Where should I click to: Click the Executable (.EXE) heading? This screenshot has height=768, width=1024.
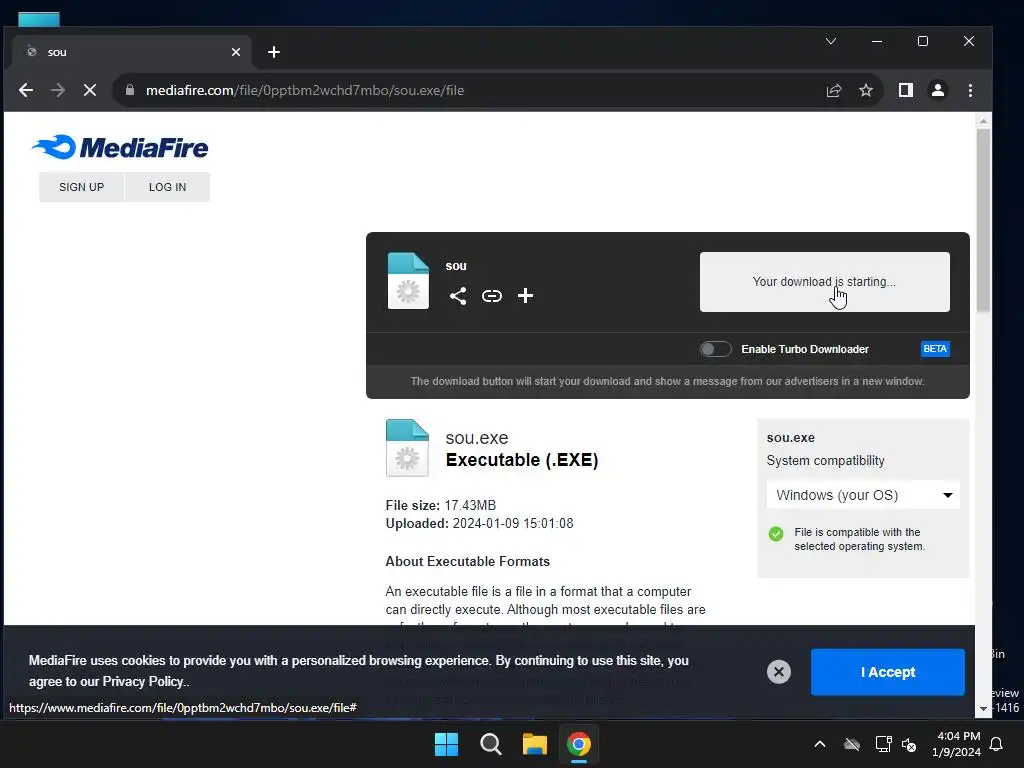[522, 460]
